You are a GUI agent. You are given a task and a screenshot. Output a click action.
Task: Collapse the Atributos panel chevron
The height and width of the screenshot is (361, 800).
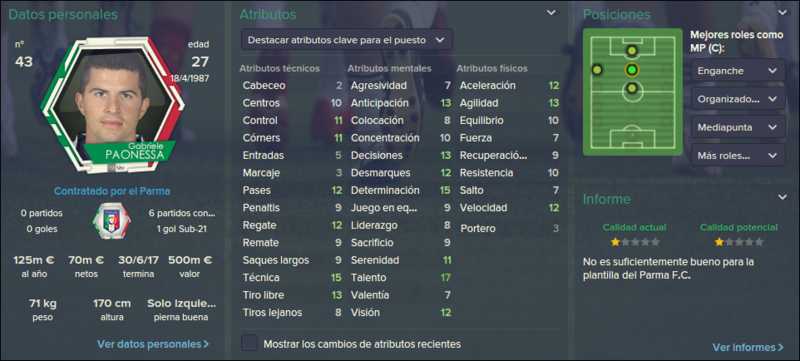click(x=552, y=13)
